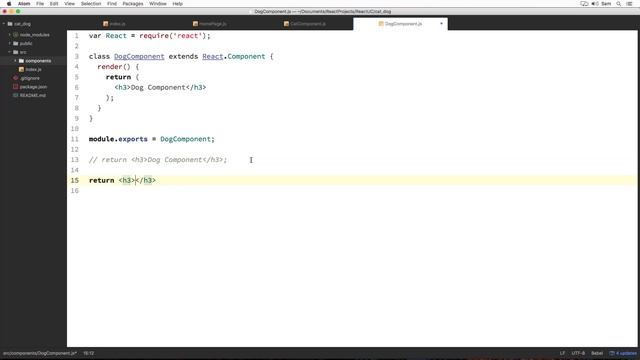
Task: Click the LF line ending selector
Action: [562, 353]
